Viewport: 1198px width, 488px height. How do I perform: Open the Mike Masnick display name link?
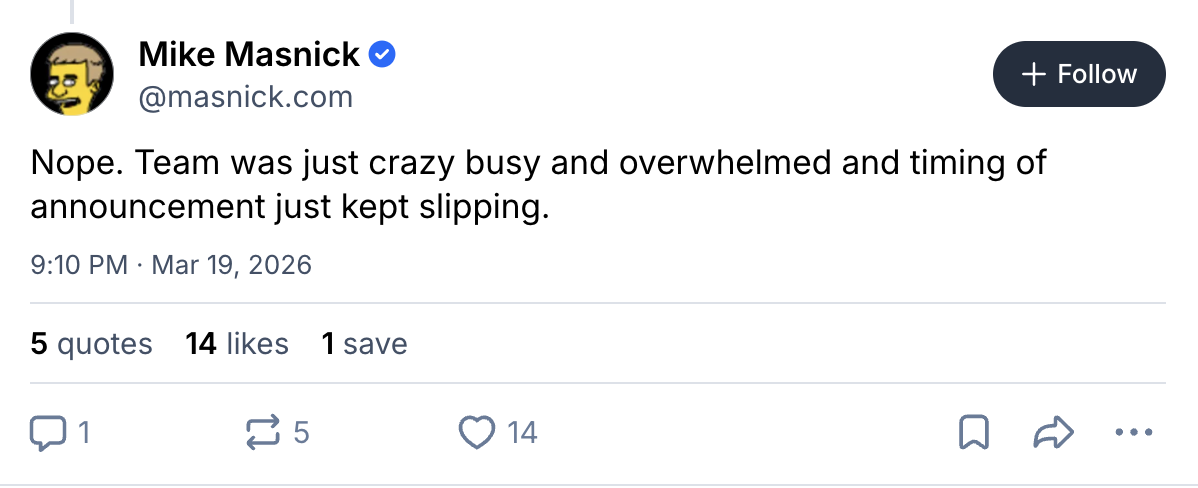tap(249, 54)
